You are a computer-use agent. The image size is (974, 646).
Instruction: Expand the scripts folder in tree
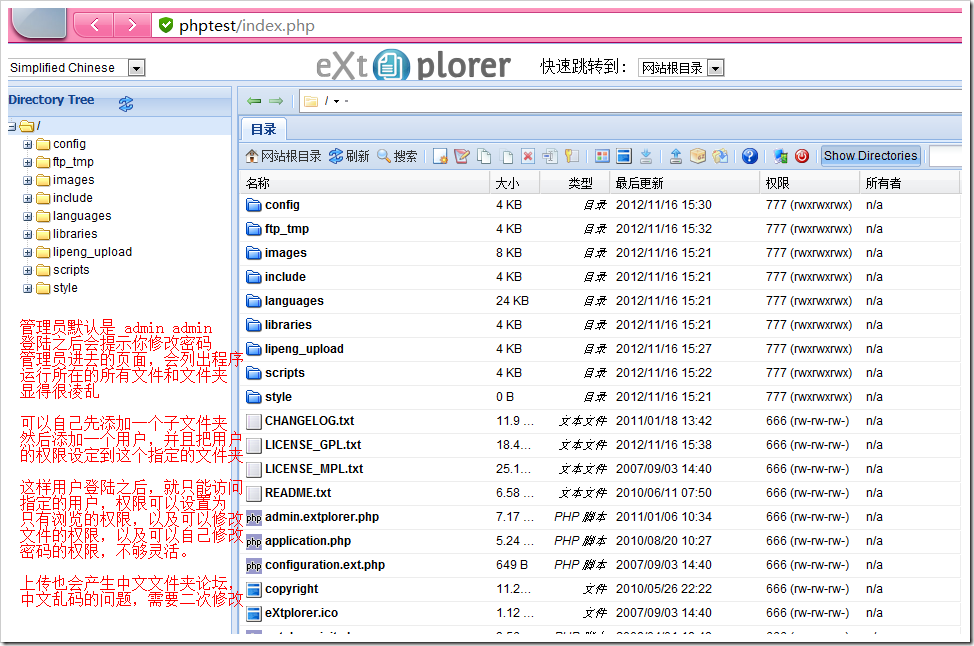click(x=27, y=271)
